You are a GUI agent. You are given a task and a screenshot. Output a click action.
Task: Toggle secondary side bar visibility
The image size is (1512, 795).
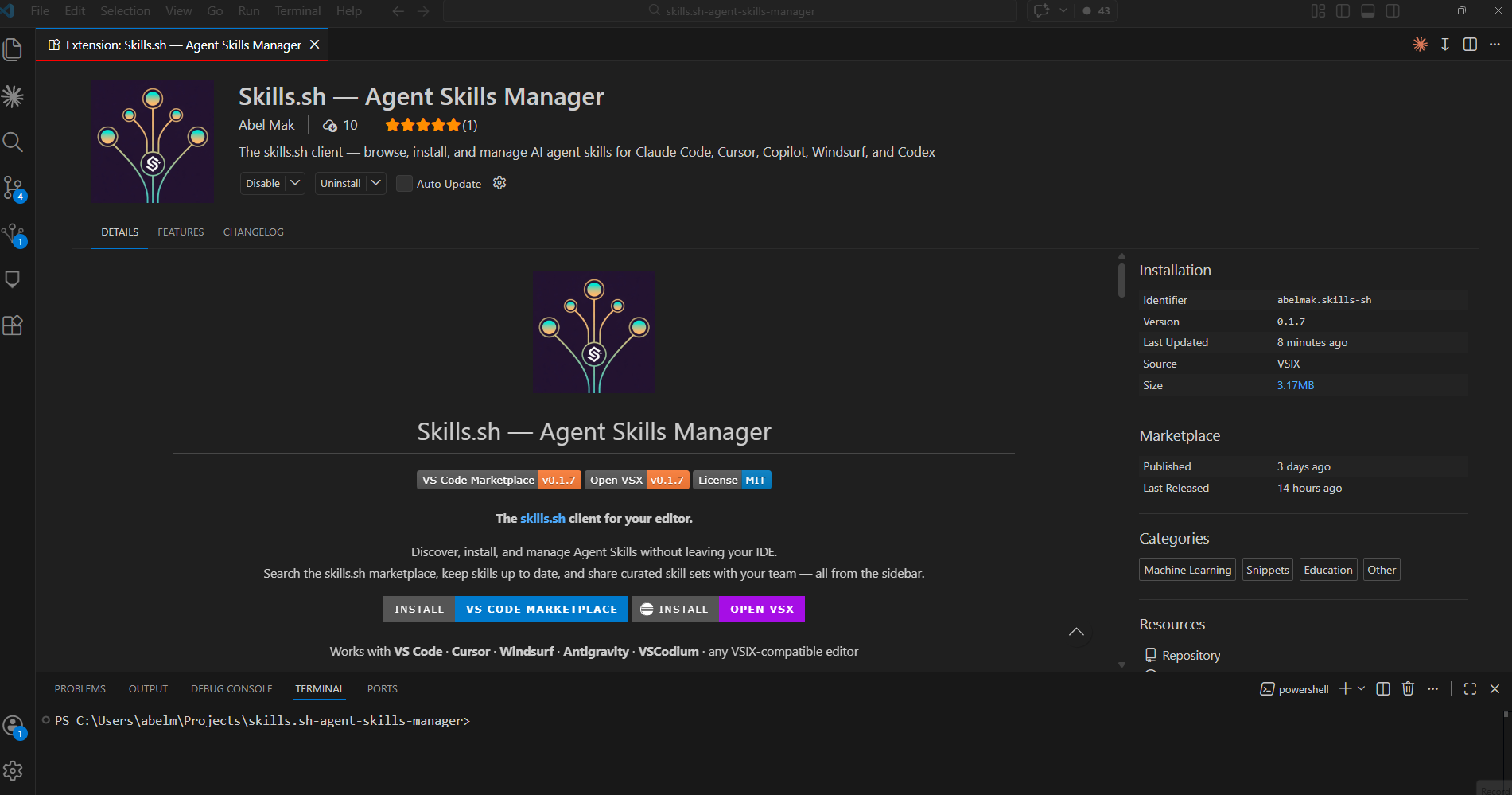pyautogui.click(x=1393, y=11)
